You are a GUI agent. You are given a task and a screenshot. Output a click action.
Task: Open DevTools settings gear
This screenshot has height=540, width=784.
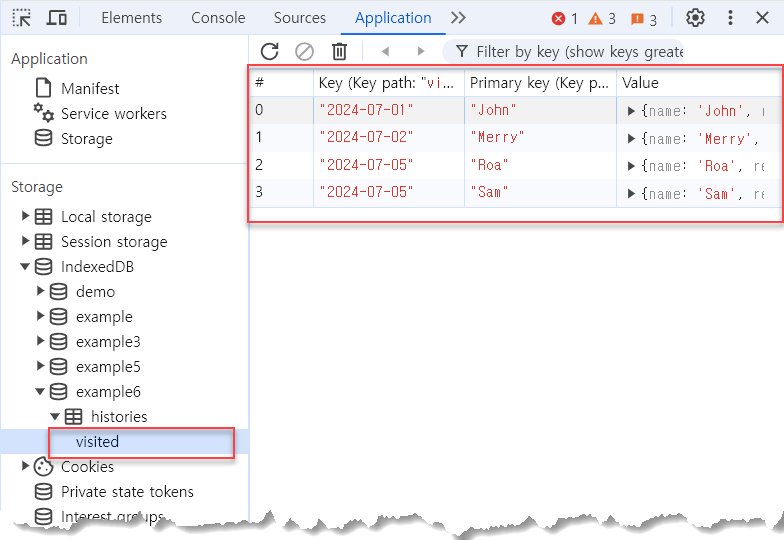695,18
